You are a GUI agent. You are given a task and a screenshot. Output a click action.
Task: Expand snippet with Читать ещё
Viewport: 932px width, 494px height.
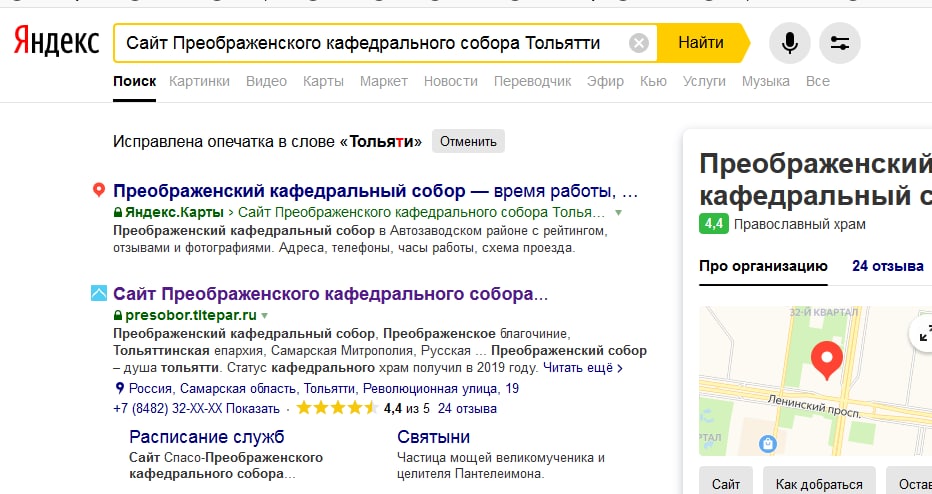point(582,368)
